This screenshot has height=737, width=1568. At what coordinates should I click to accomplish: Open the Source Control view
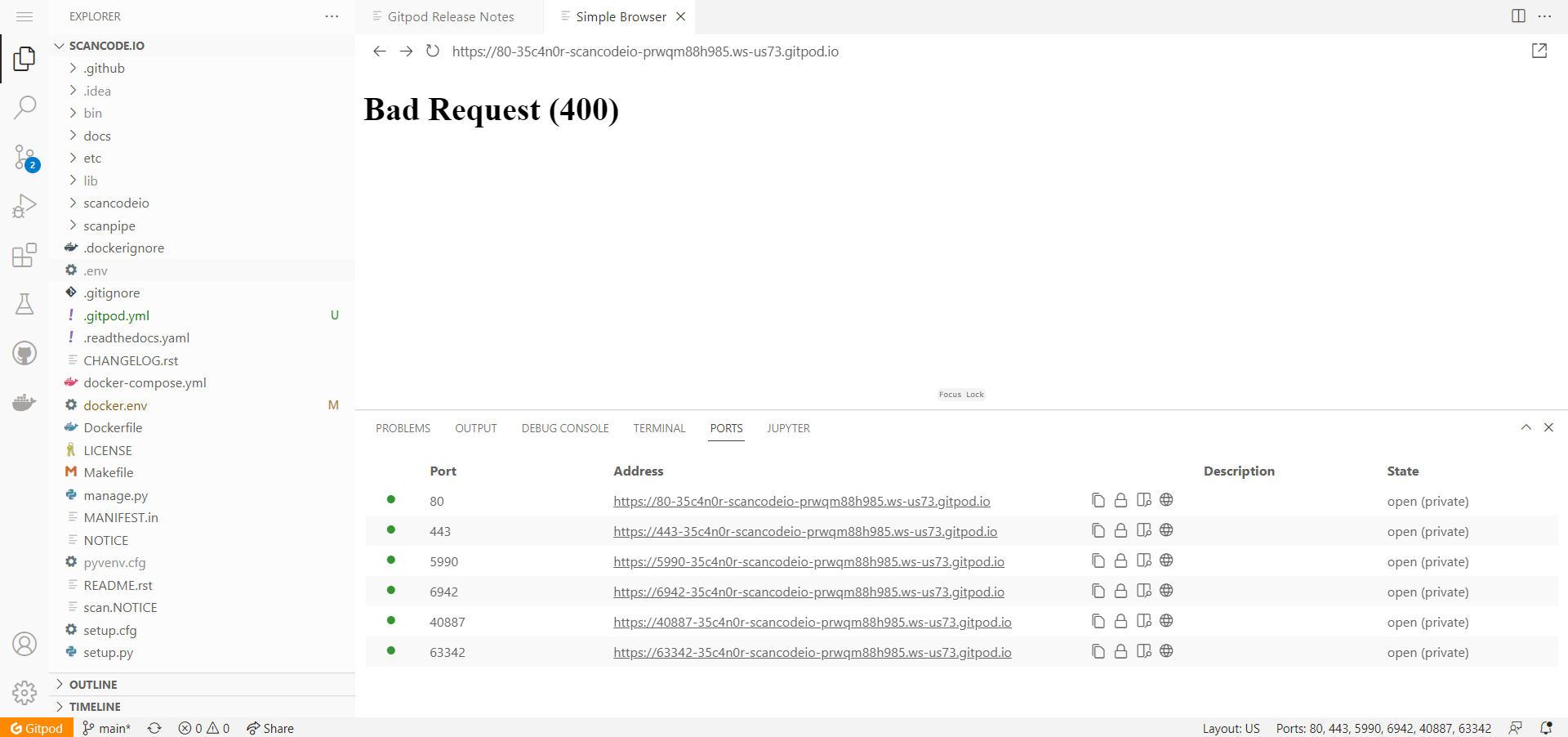tap(24, 157)
